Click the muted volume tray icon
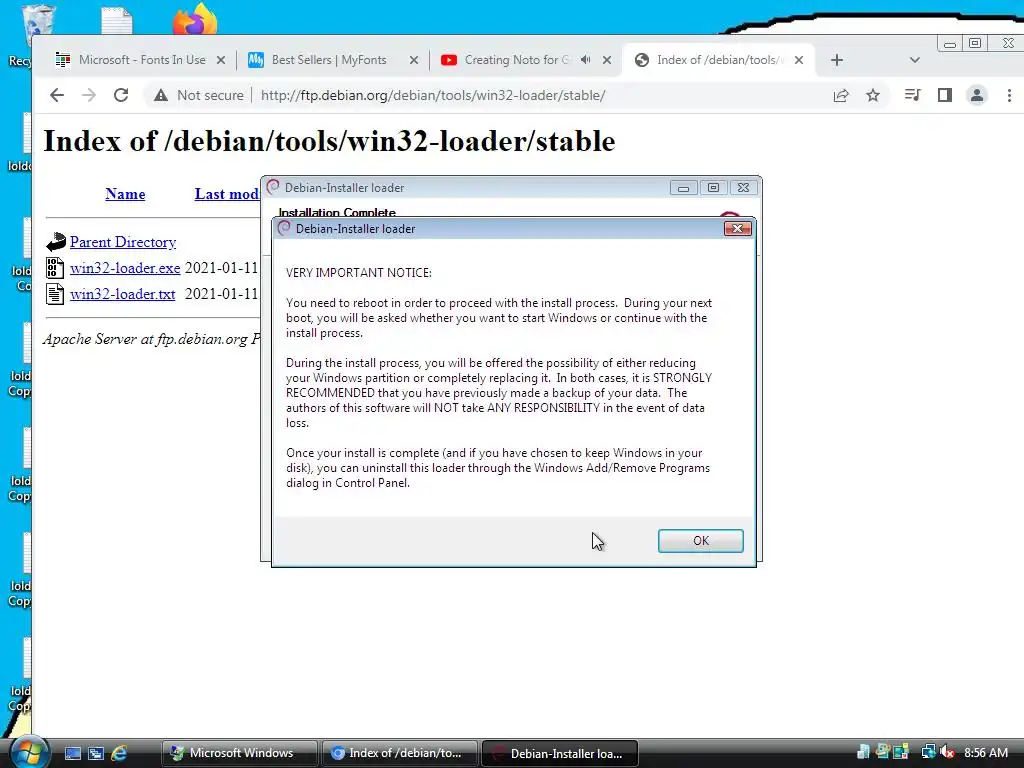1024x768 pixels. click(947, 753)
